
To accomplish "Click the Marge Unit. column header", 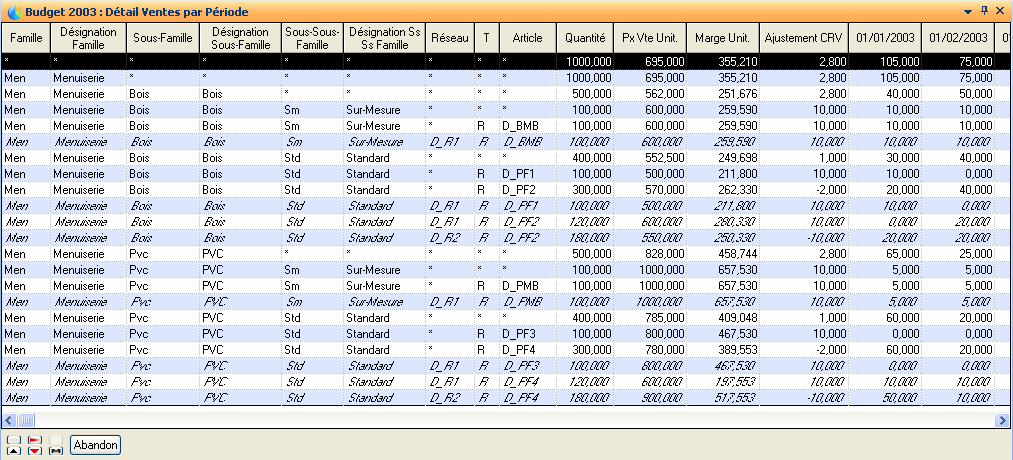I will pyautogui.click(x=723, y=38).
